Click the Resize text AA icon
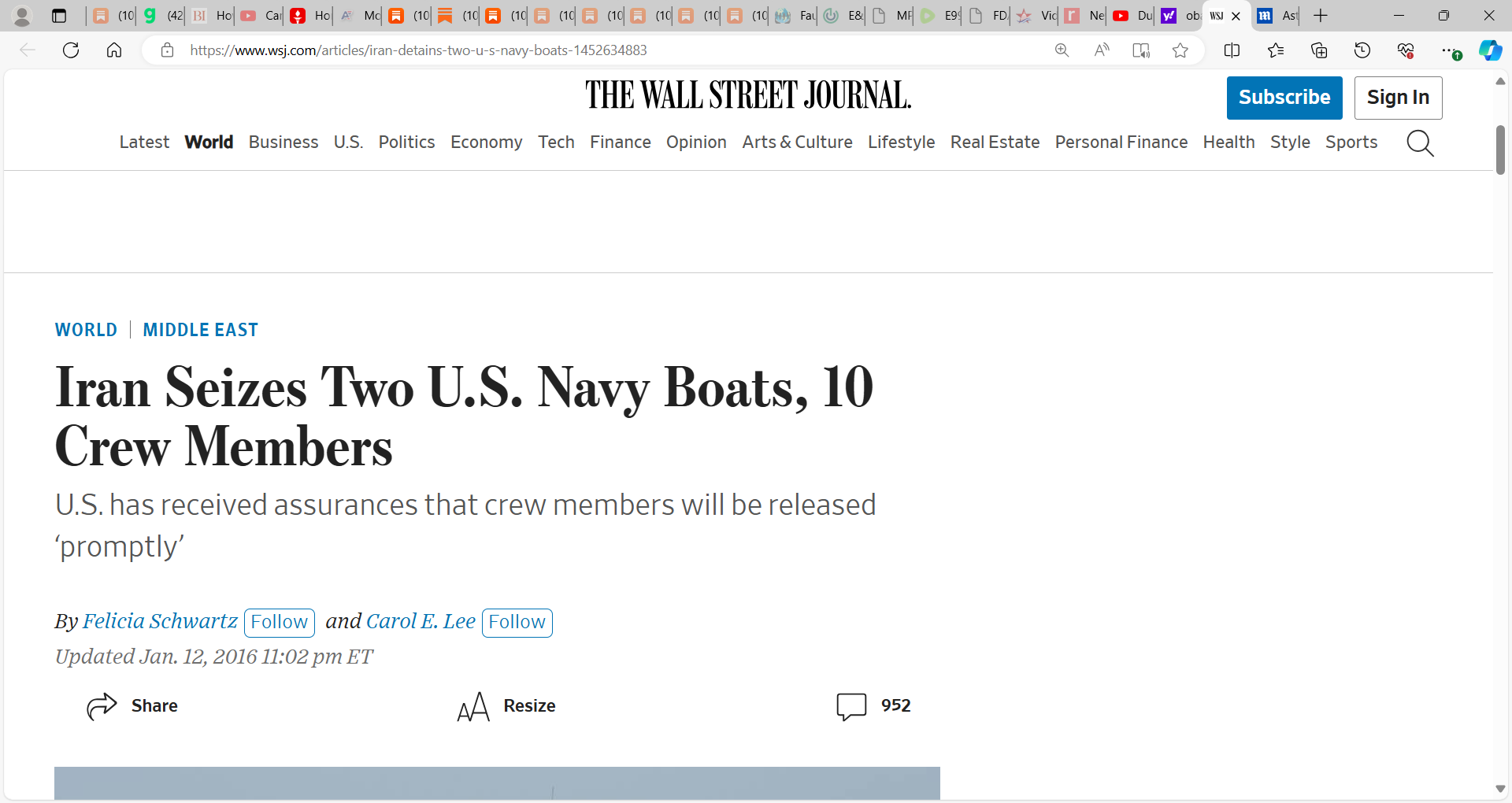The image size is (1512, 803). coord(474,706)
